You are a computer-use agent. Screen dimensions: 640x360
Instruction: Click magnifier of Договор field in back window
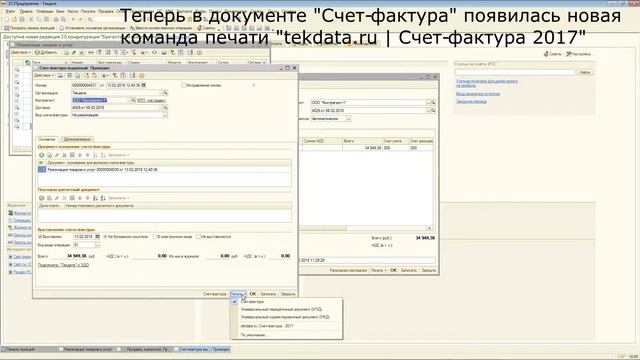(433, 111)
